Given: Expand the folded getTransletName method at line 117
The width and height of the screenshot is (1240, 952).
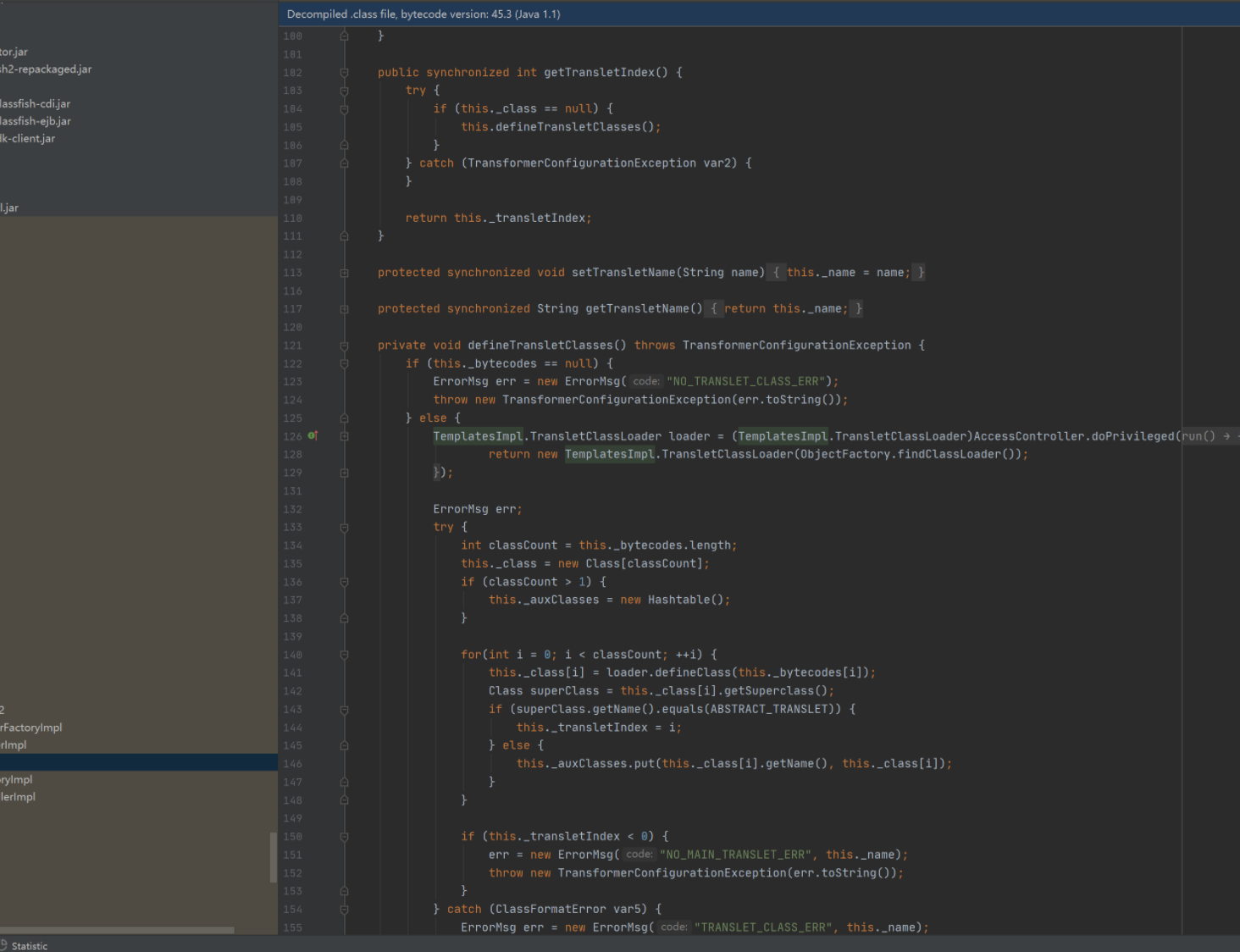Looking at the screenshot, I should point(344,309).
